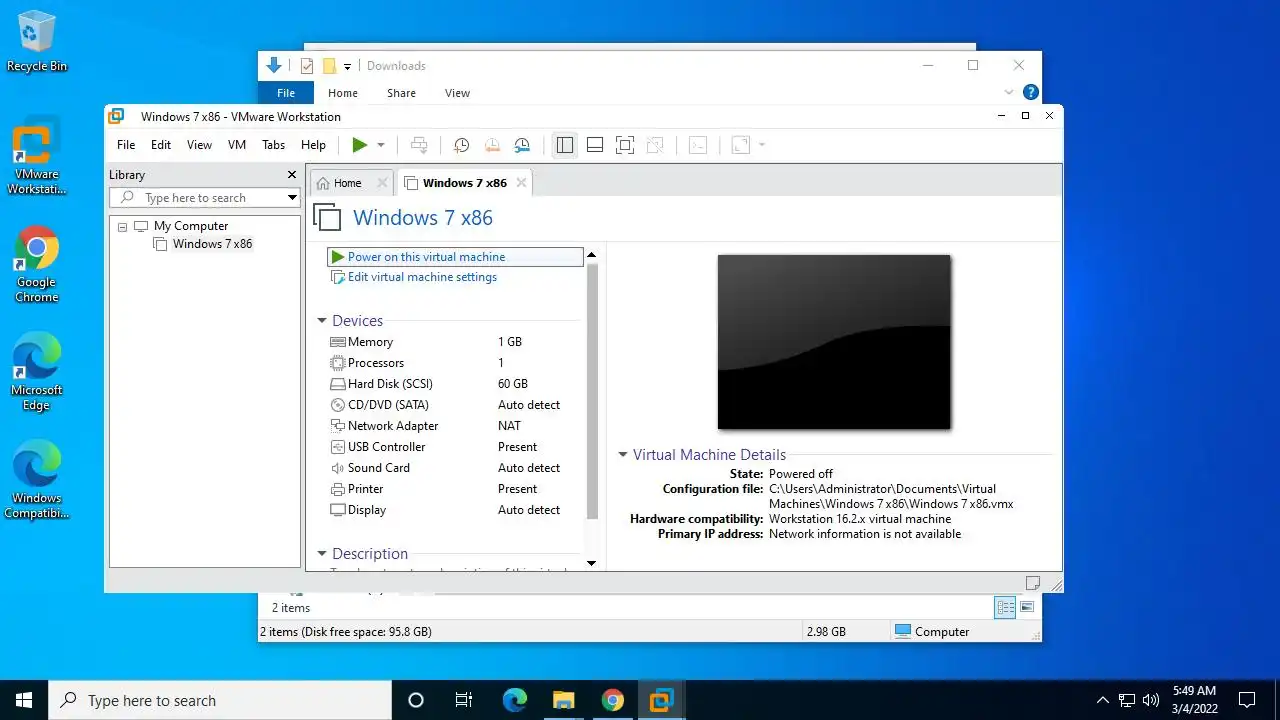Close the Home tab

point(382,183)
